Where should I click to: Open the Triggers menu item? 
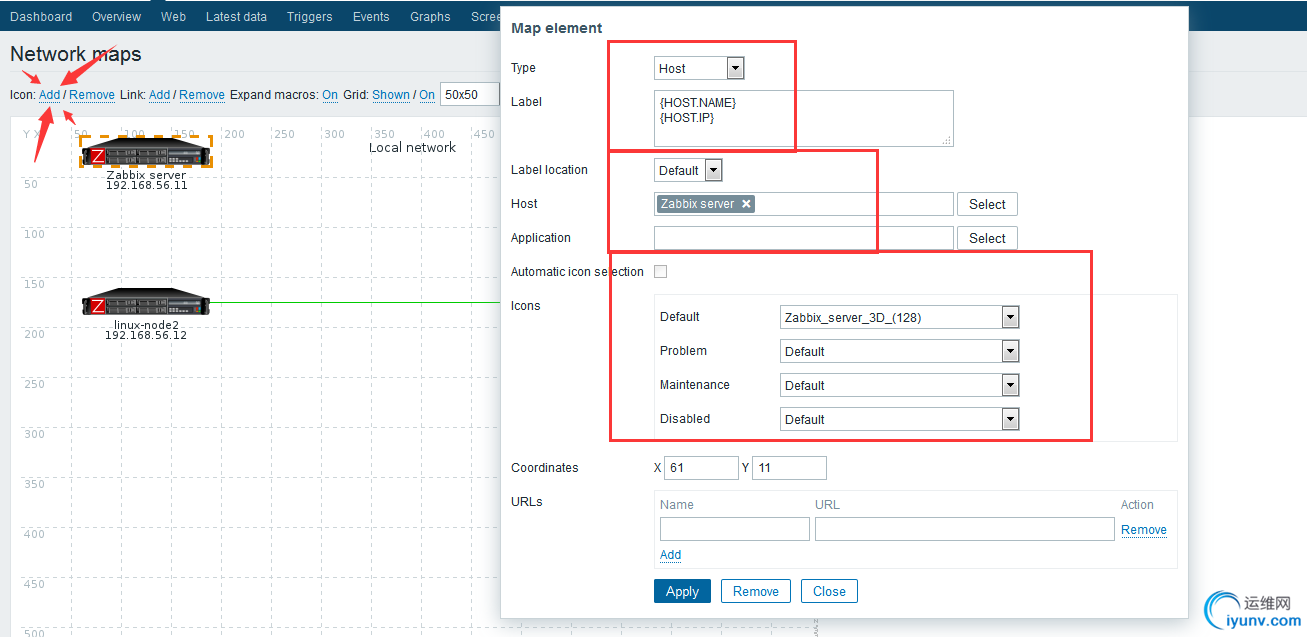309,16
